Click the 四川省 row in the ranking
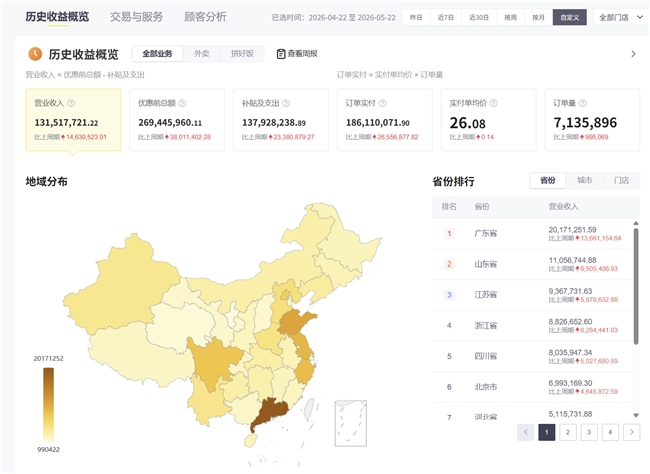 coord(532,356)
